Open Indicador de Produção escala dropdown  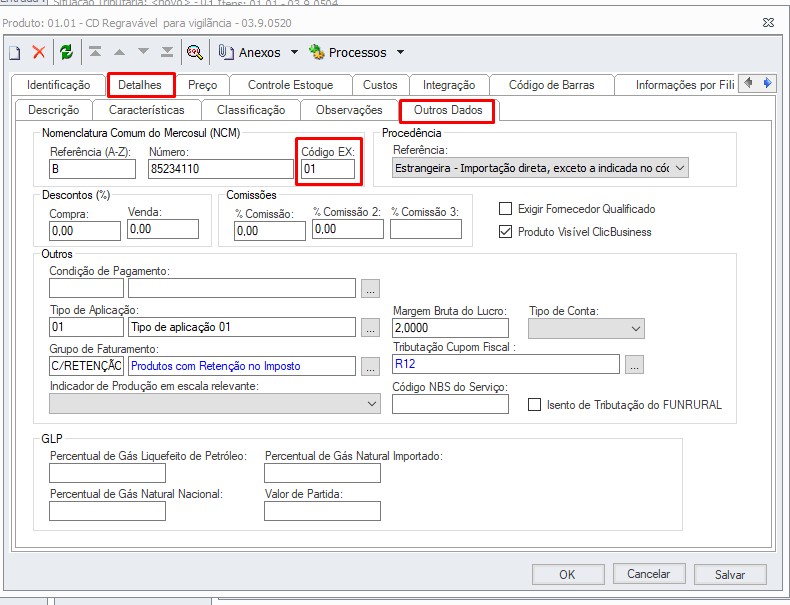215,404
